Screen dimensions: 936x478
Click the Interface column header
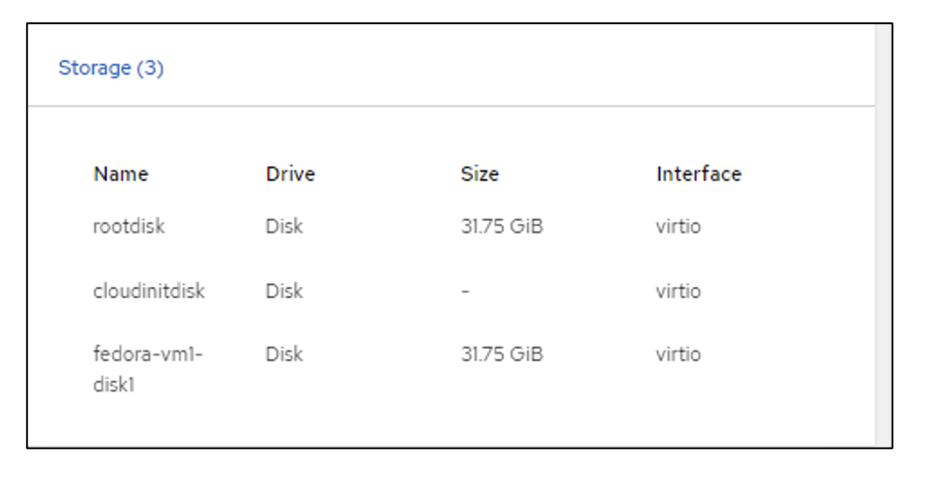point(698,174)
